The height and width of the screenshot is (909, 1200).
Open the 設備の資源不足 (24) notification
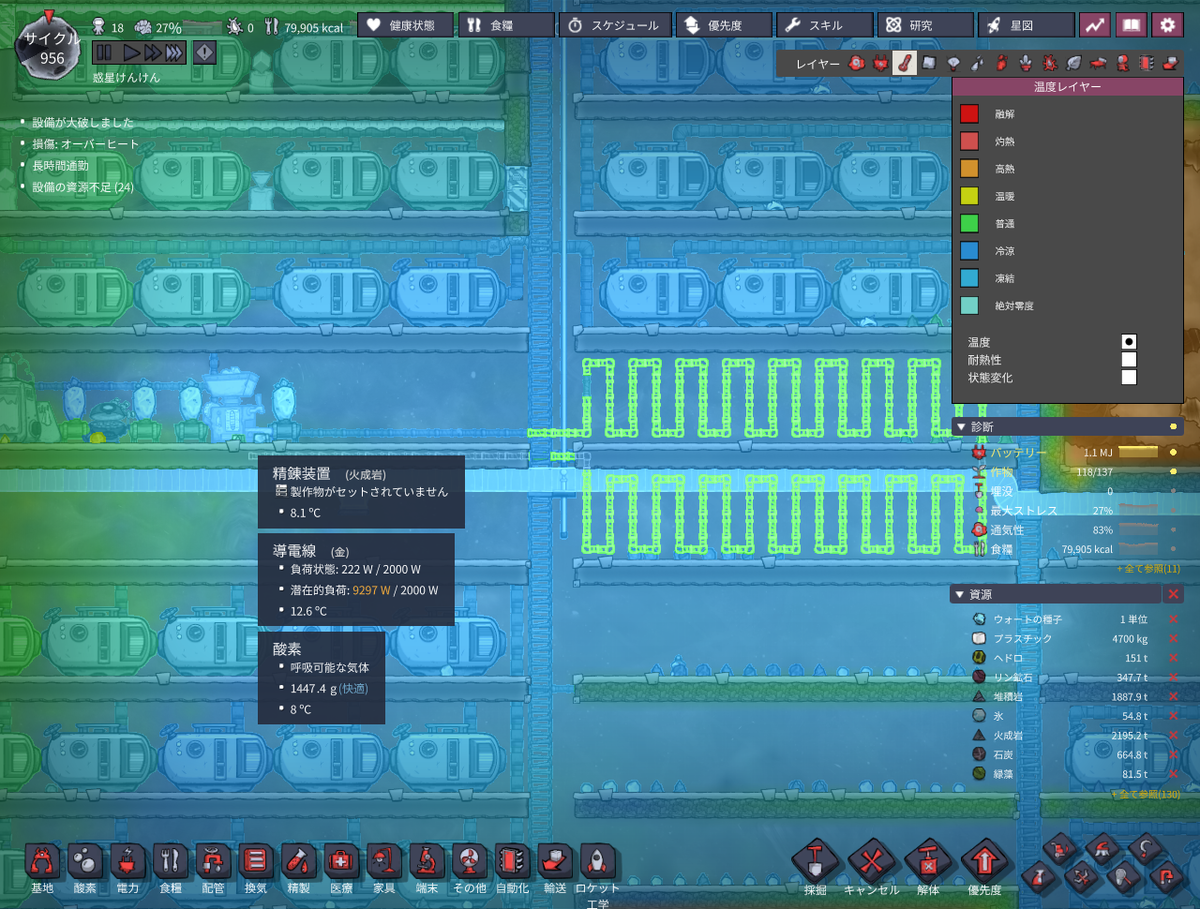tap(82, 187)
